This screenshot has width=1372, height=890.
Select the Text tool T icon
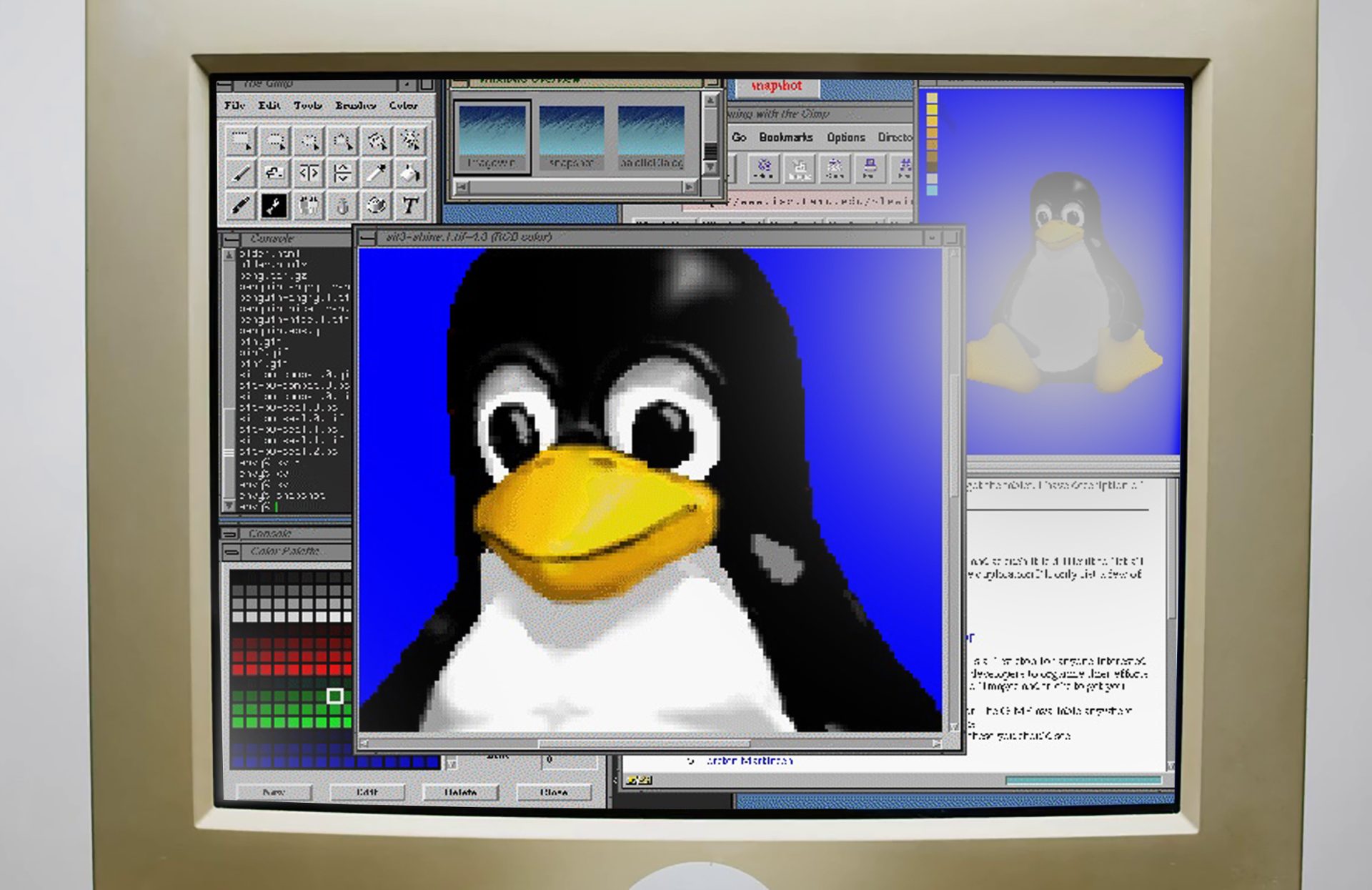(410, 206)
